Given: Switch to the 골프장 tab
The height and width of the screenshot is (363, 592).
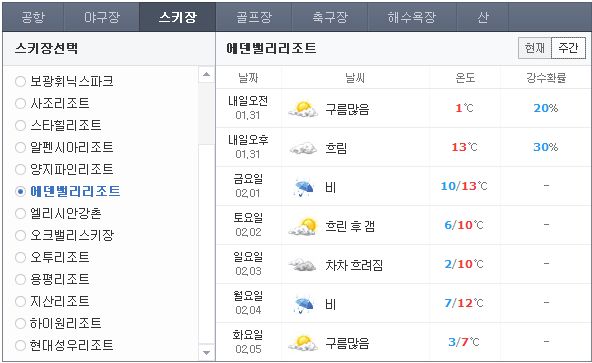Looking at the screenshot, I should click(254, 17).
